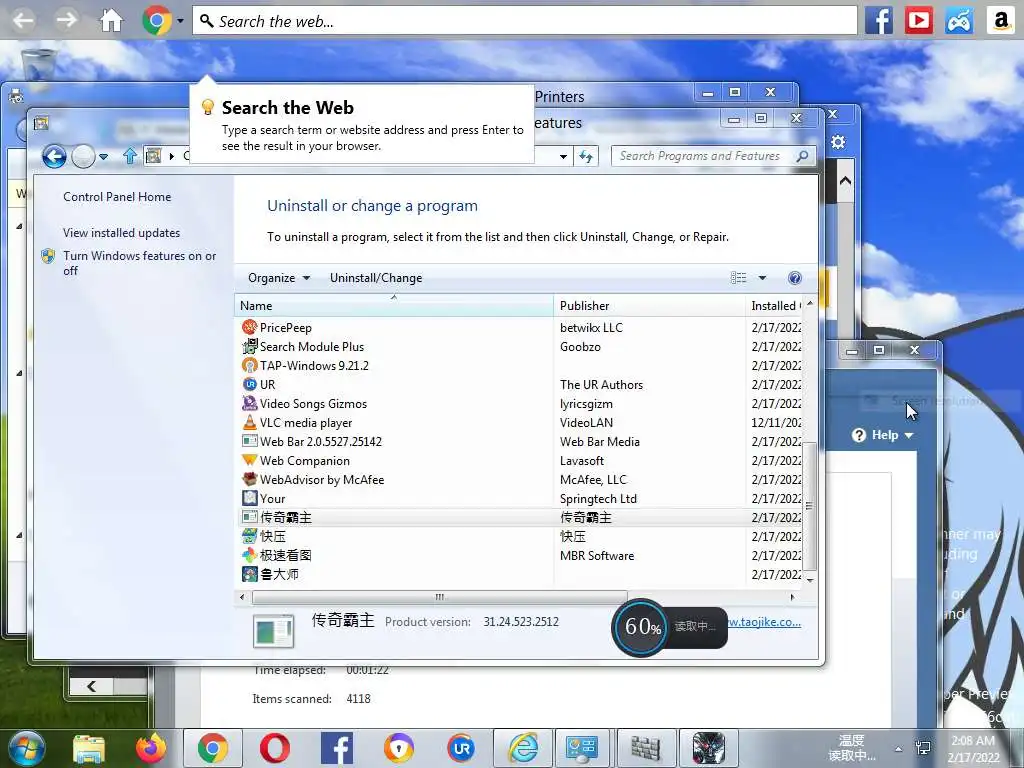Open the UR browser taskbar icon
The height and width of the screenshot is (768, 1024).
click(462, 748)
